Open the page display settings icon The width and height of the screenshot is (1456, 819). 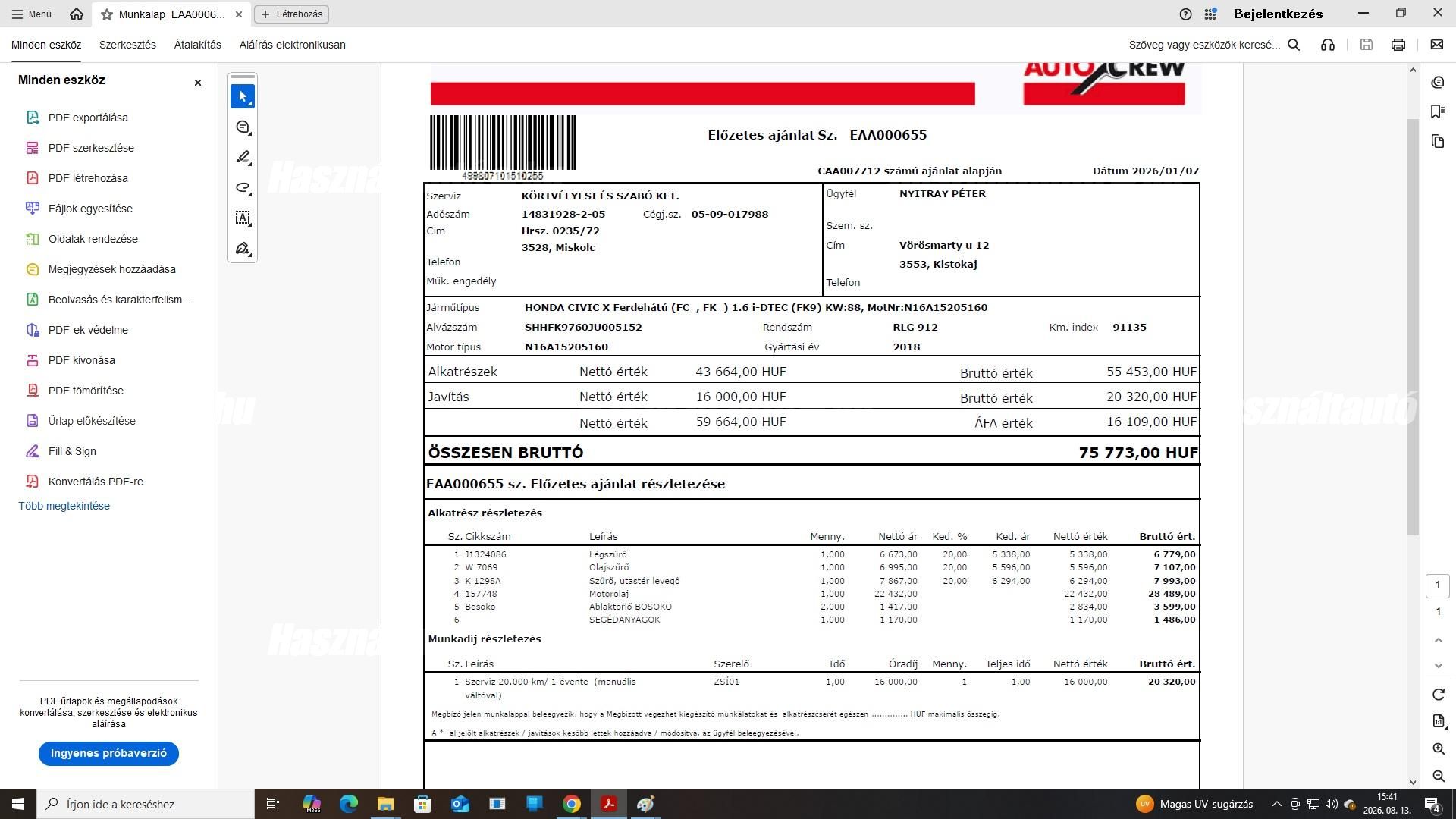[1438, 721]
